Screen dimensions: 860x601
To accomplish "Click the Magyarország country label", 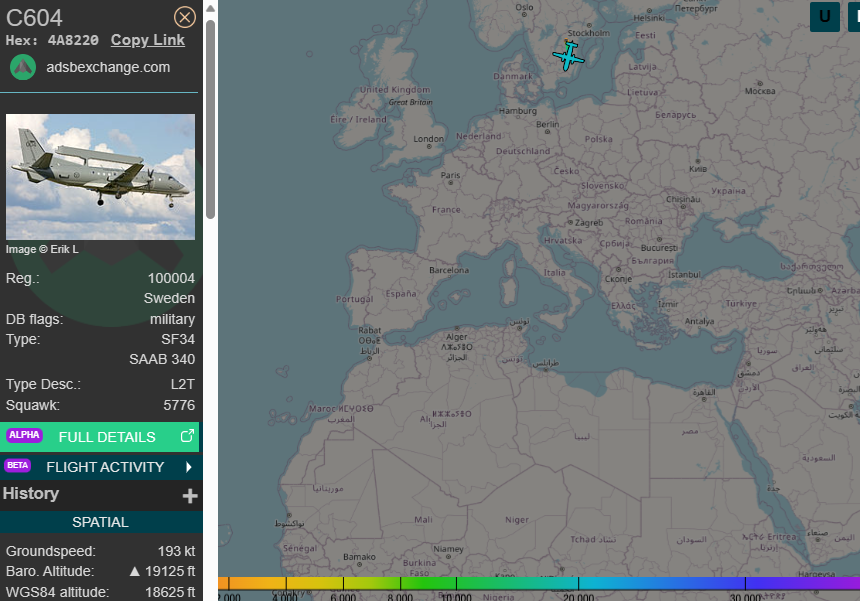I will [598, 206].
